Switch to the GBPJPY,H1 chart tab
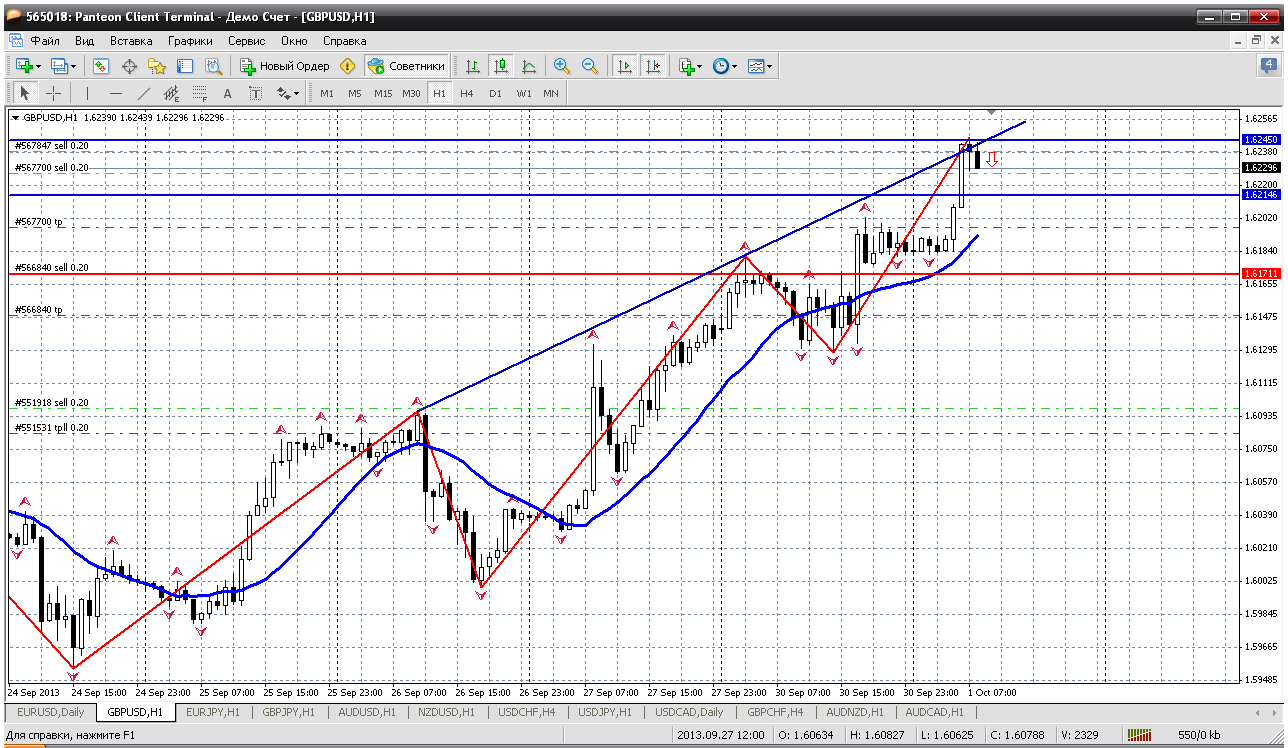Screen dimensions: 1288x748 288,712
